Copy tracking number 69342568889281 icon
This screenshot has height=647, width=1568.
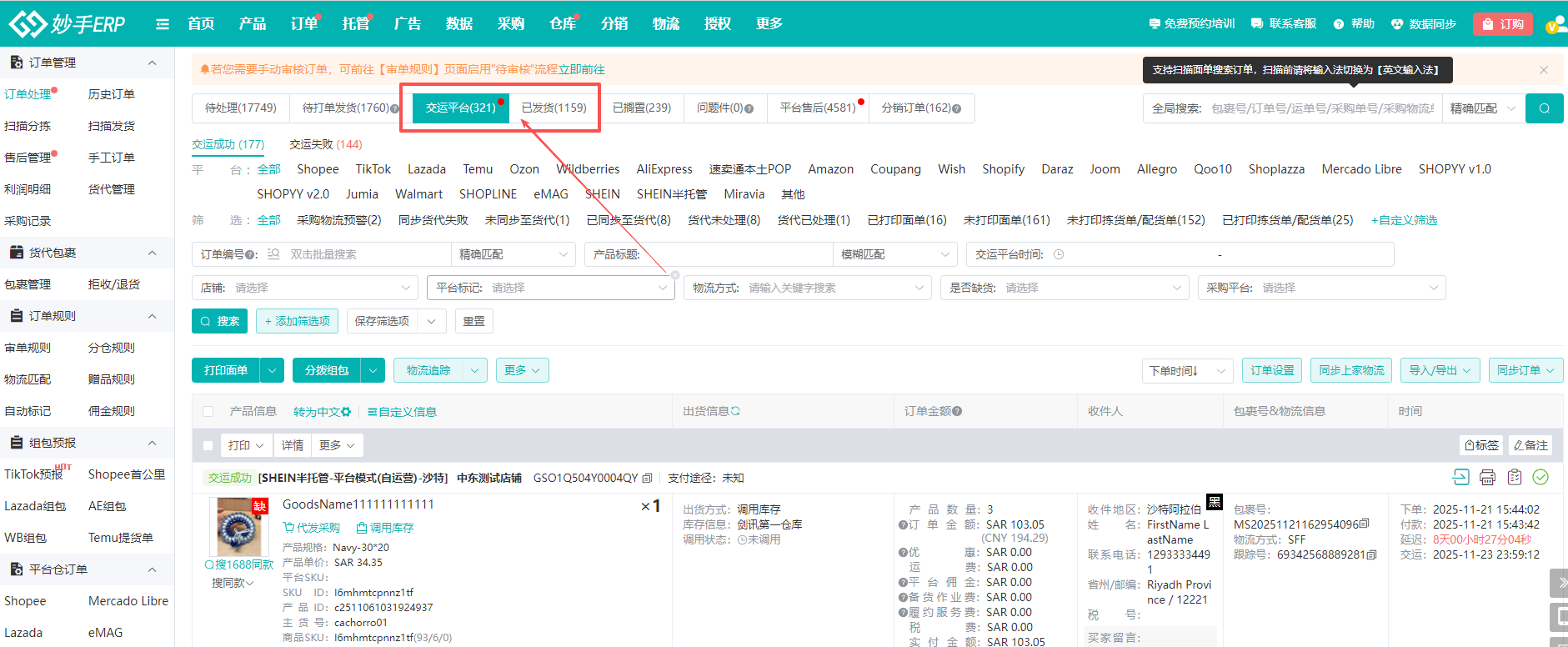[1372, 554]
